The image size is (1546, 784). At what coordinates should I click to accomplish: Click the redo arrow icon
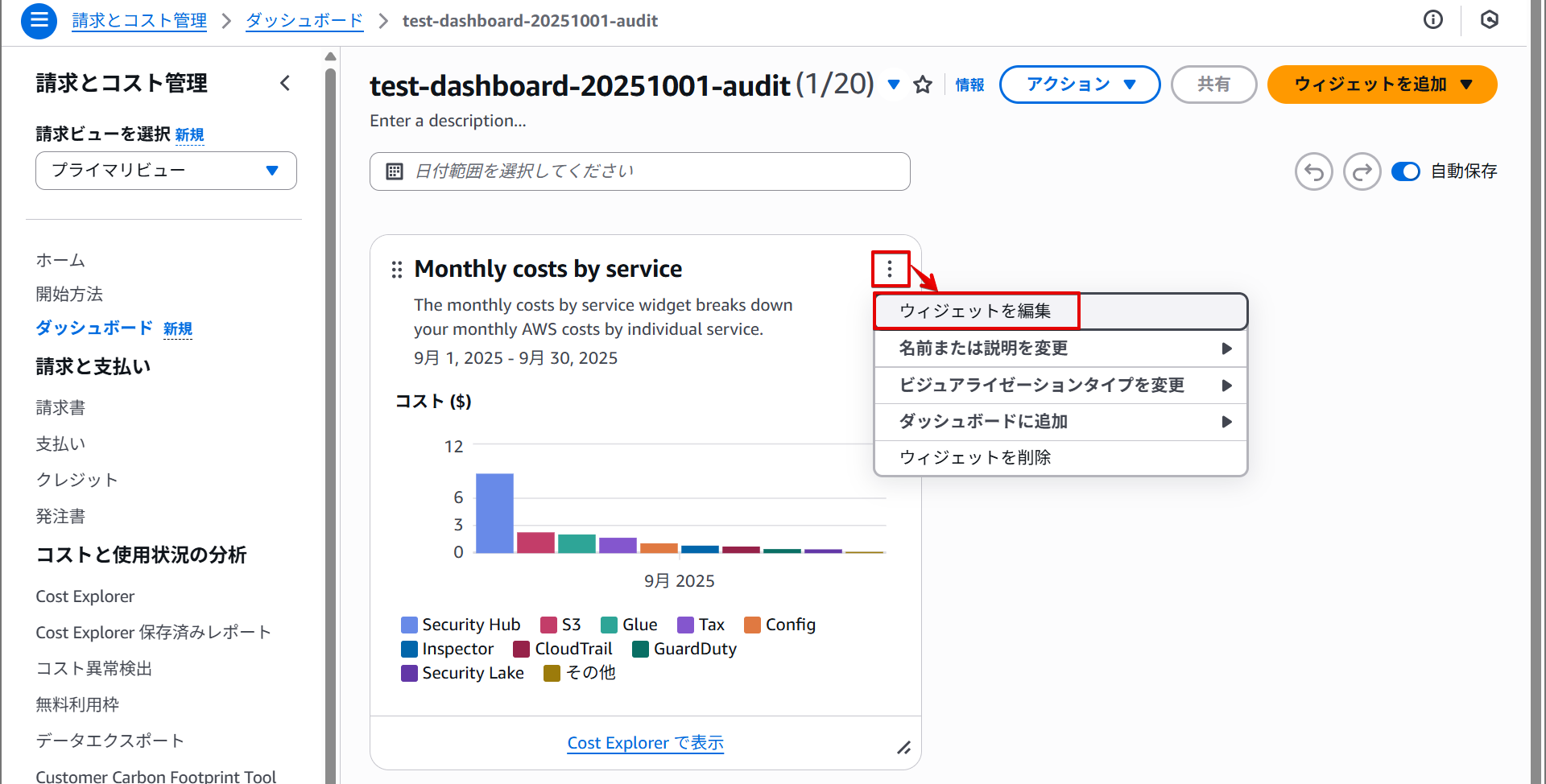(x=1362, y=171)
